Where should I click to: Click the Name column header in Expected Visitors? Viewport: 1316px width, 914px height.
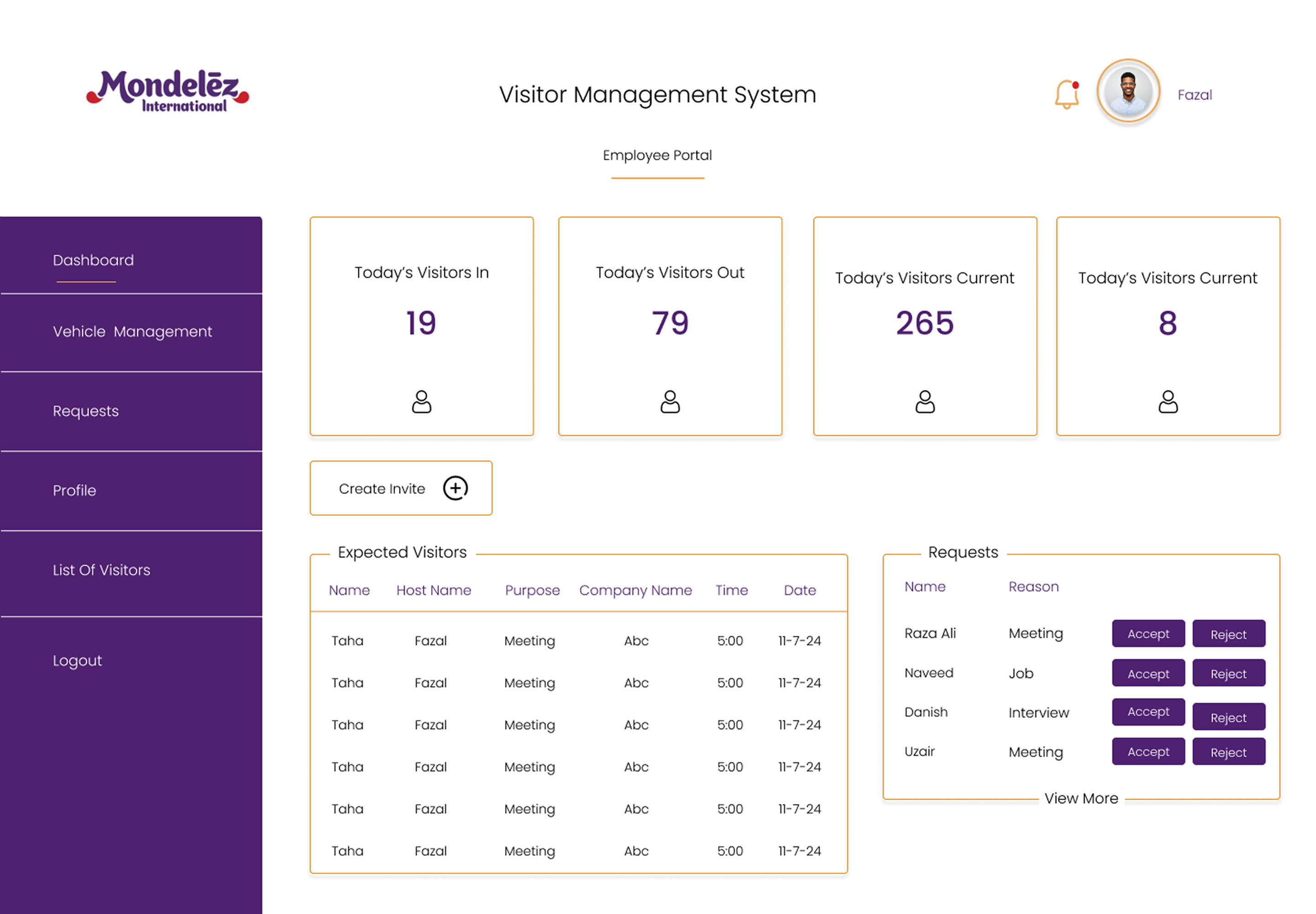[349, 590]
